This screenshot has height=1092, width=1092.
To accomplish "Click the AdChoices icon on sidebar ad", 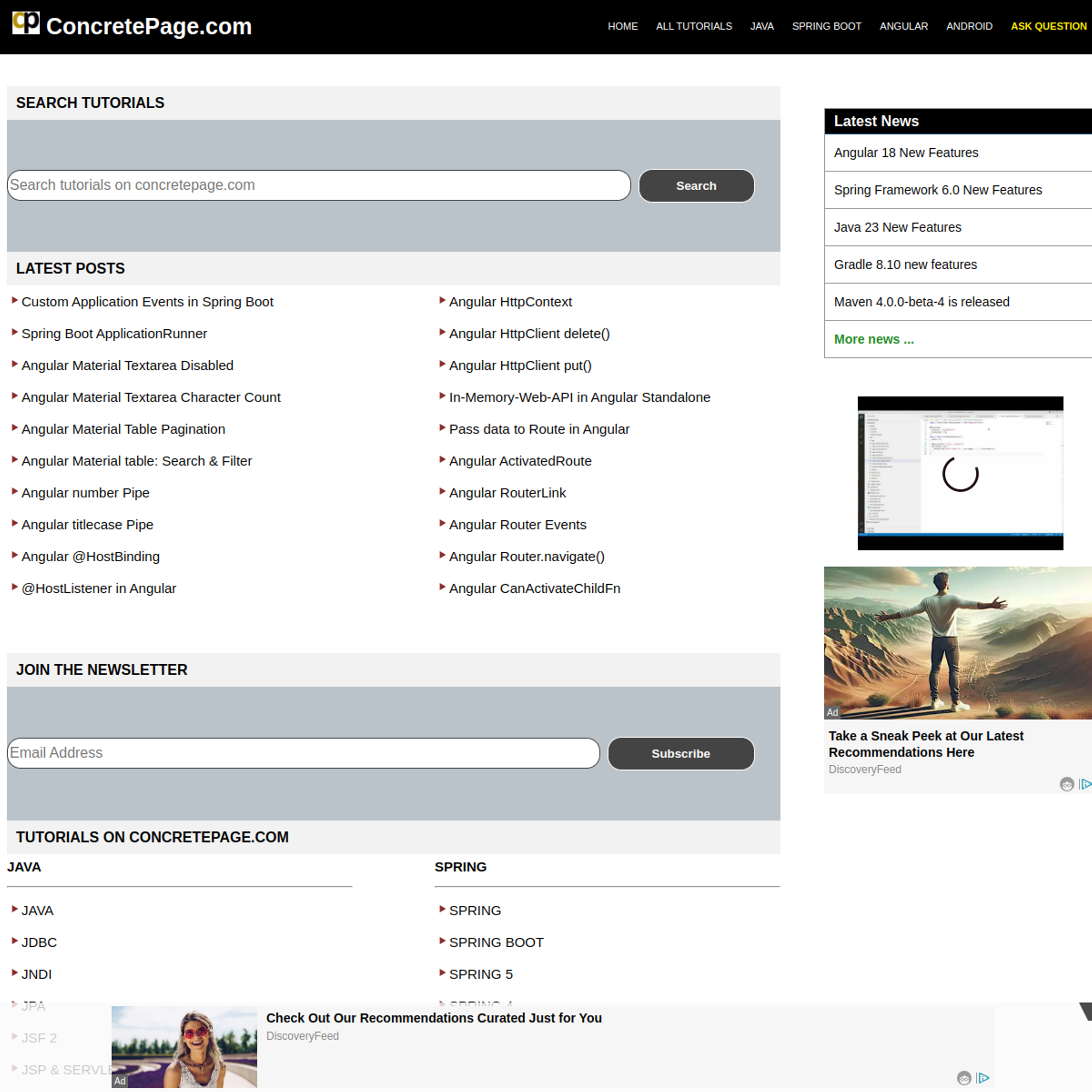I will click(x=1086, y=784).
